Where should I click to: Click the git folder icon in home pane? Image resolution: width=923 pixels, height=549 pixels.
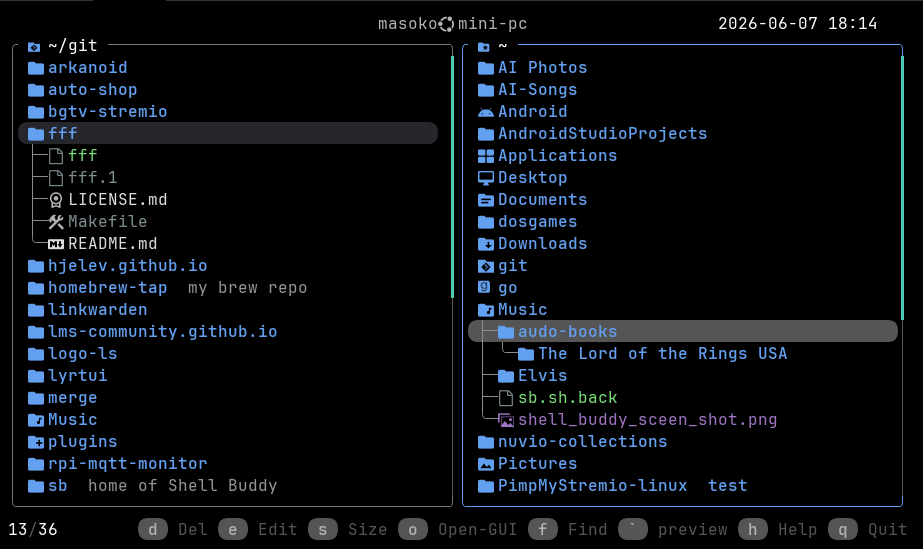pos(486,266)
